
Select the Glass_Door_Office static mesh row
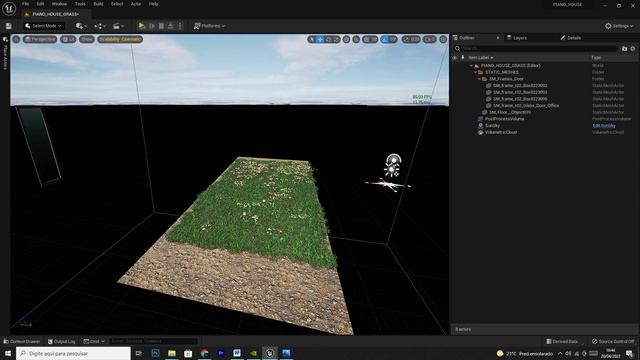tap(545, 105)
